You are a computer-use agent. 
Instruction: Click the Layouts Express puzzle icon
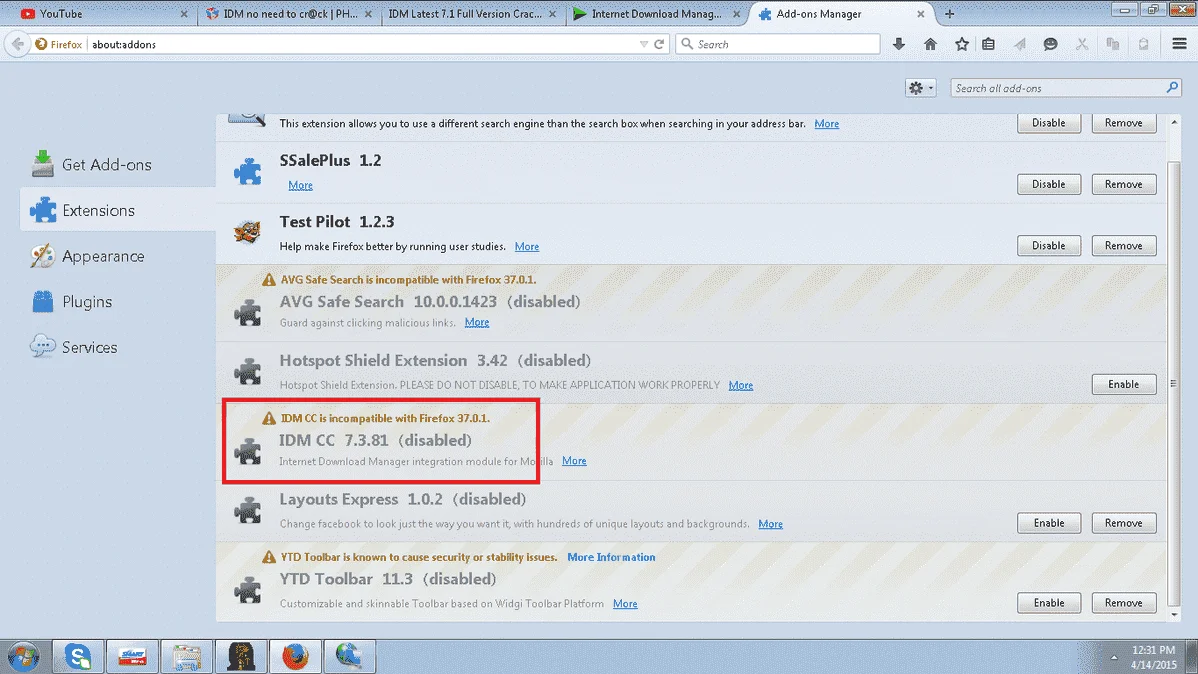click(x=248, y=510)
